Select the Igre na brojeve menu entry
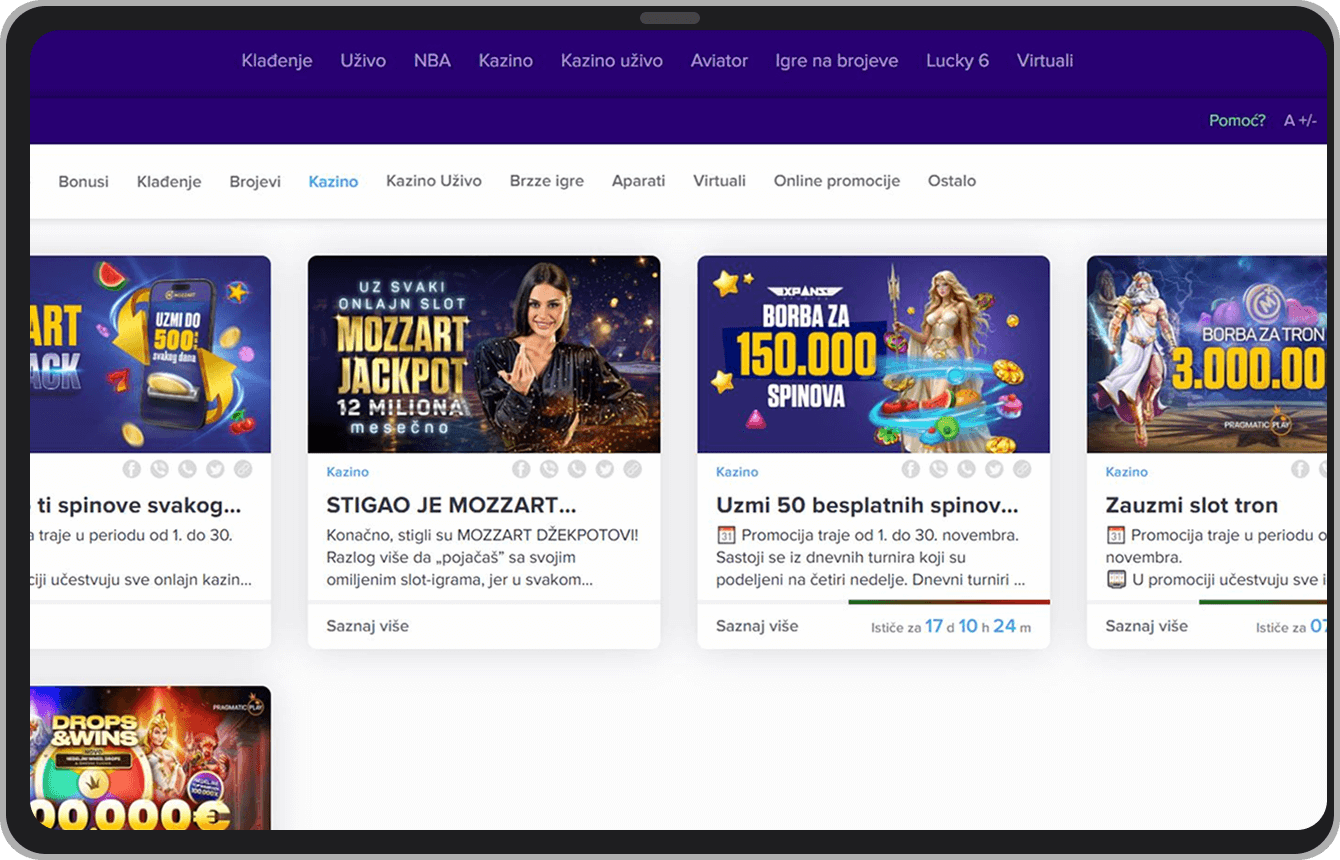 pos(836,61)
